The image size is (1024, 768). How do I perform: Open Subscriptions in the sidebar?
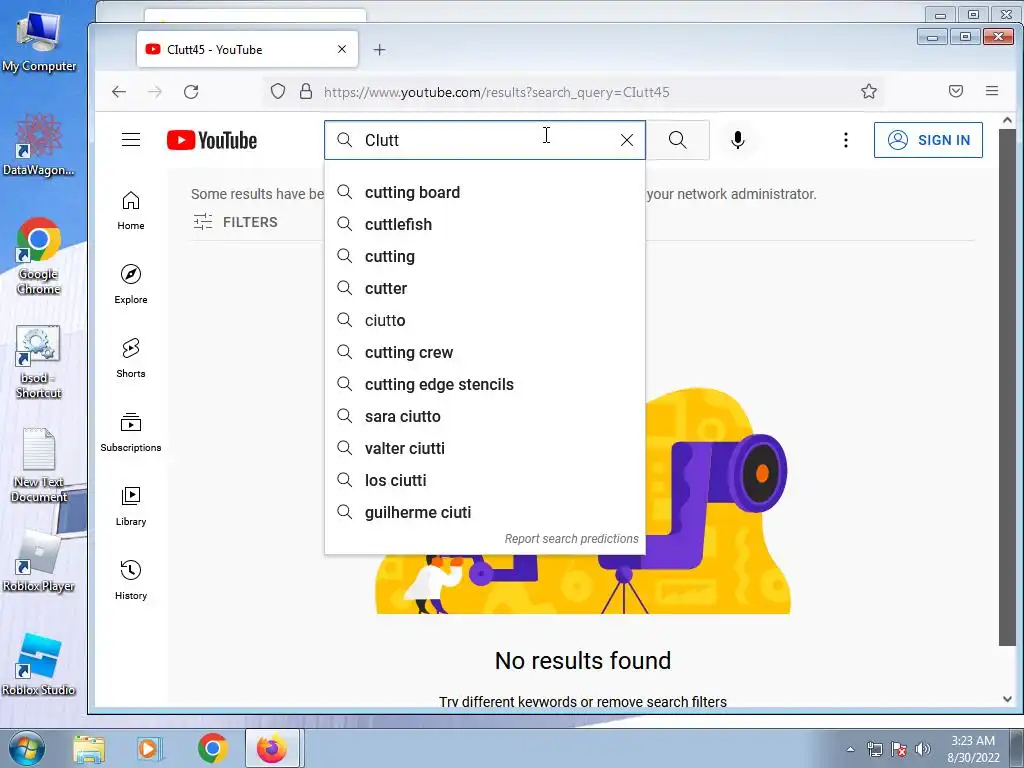[131, 432]
